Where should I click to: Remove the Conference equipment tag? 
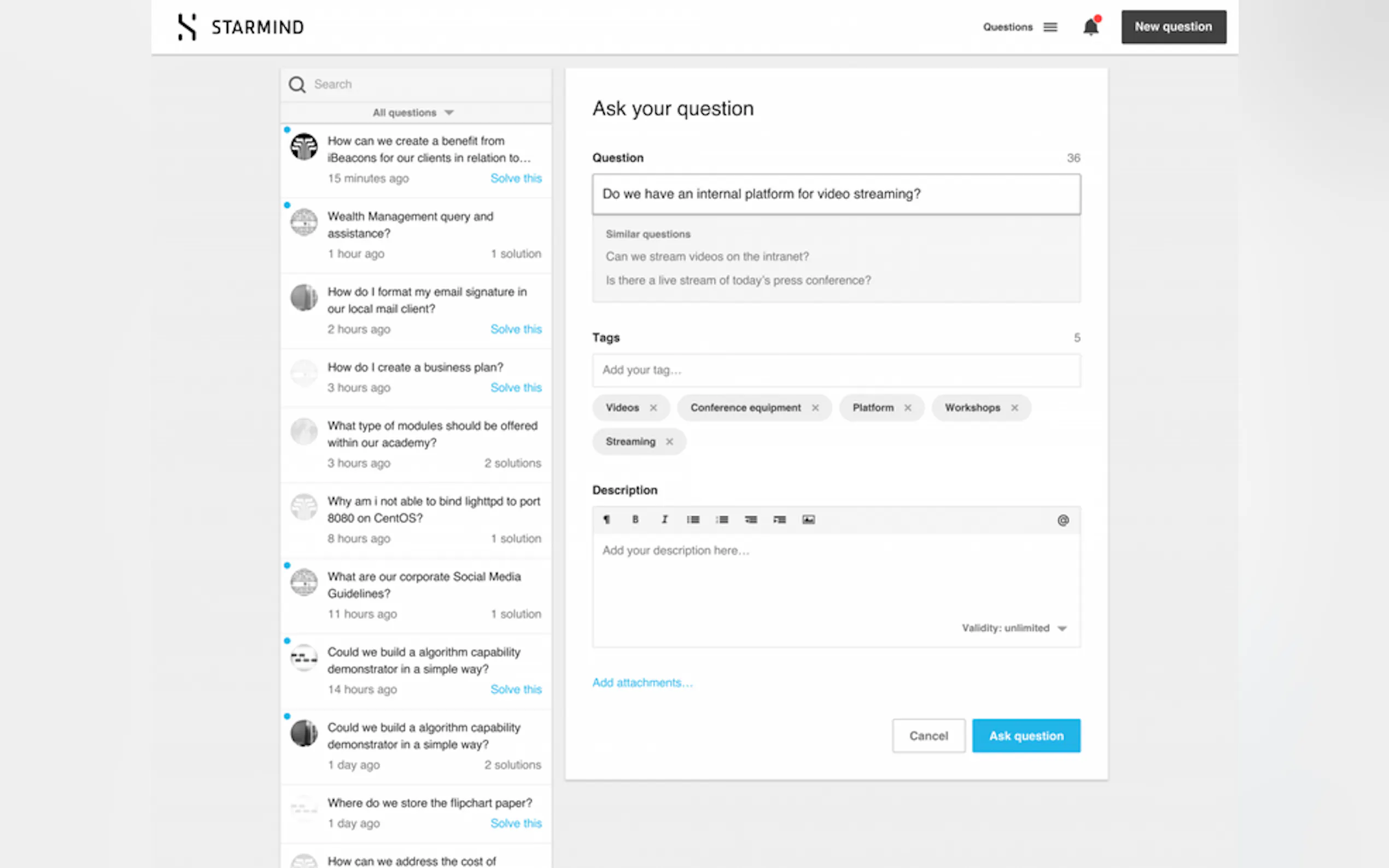coord(815,408)
